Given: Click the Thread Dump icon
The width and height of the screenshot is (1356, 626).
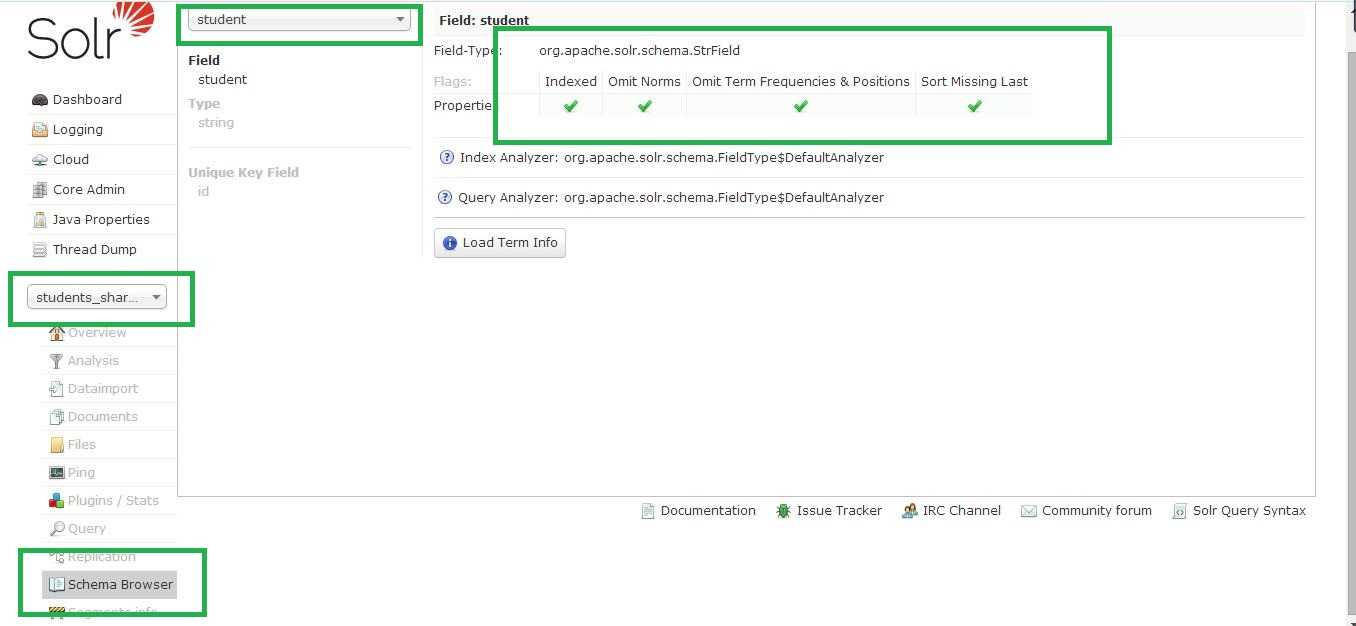Looking at the screenshot, I should pyautogui.click(x=40, y=250).
